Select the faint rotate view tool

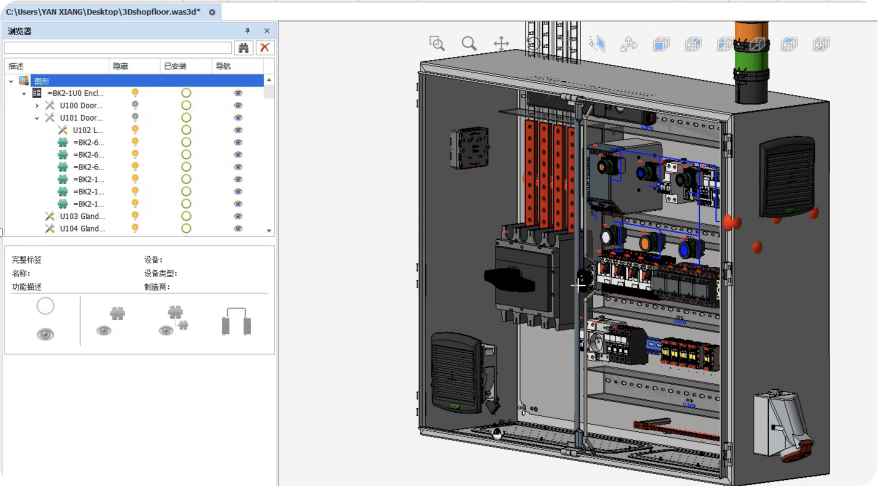pos(534,43)
